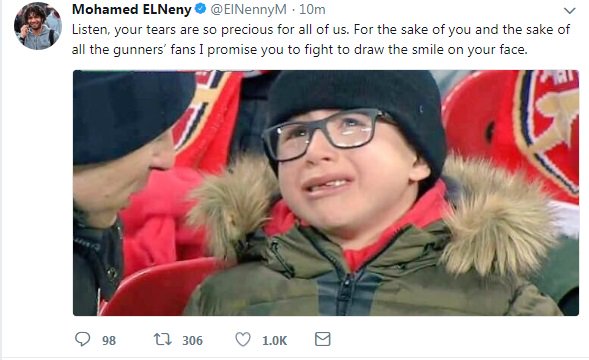Click the reply speech bubble icon

(82, 339)
